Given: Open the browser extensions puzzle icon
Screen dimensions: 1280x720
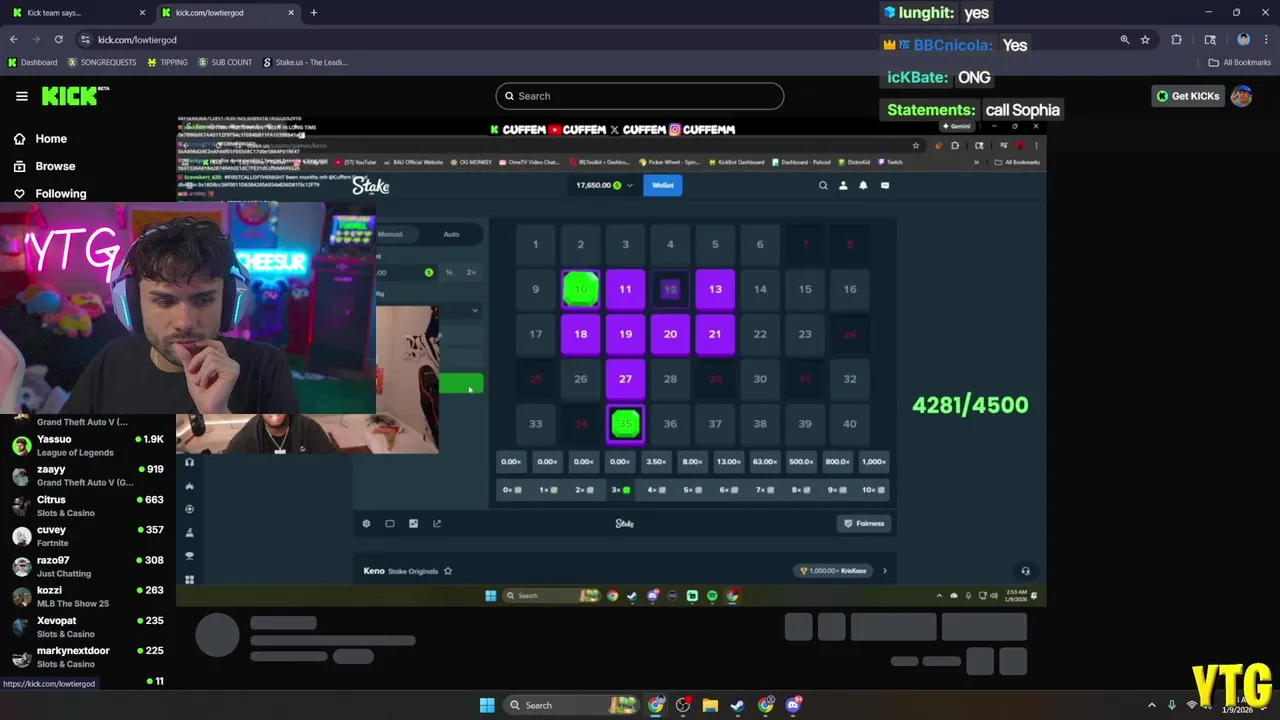Looking at the screenshot, I should click(x=1176, y=39).
